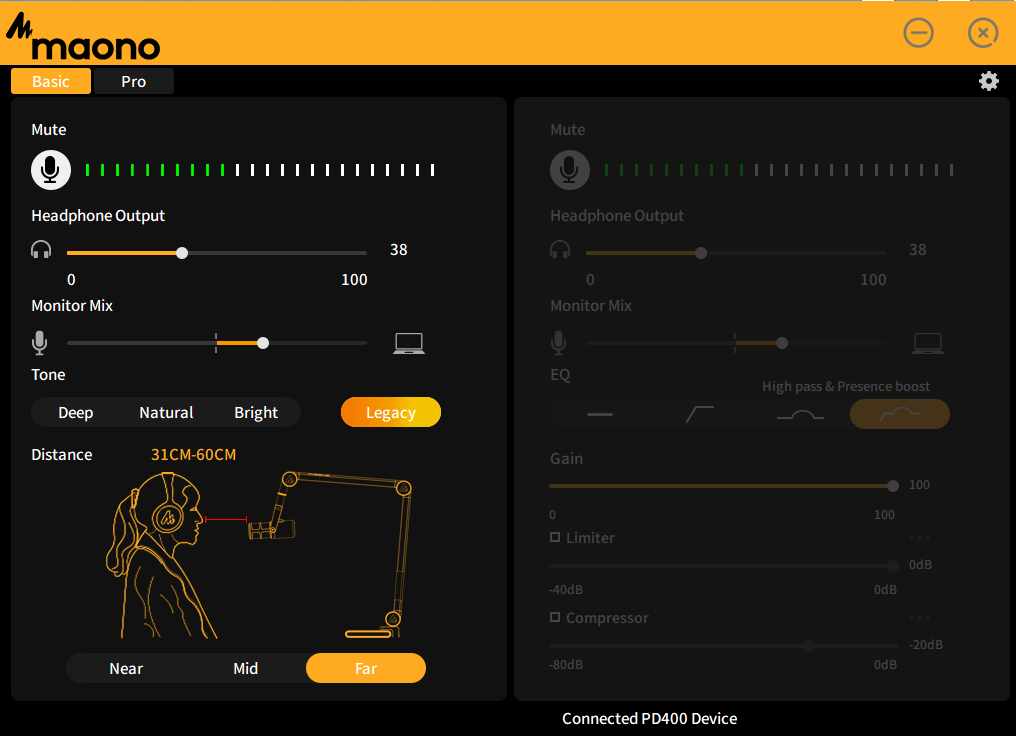Open the settings gear
The width and height of the screenshot is (1016, 736).
click(x=988, y=81)
